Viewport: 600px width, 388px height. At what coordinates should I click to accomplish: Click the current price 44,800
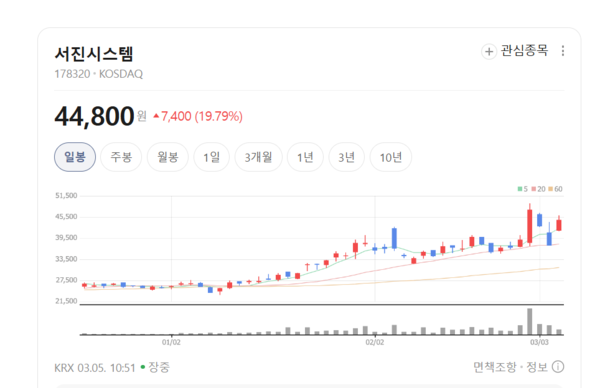(x=94, y=116)
